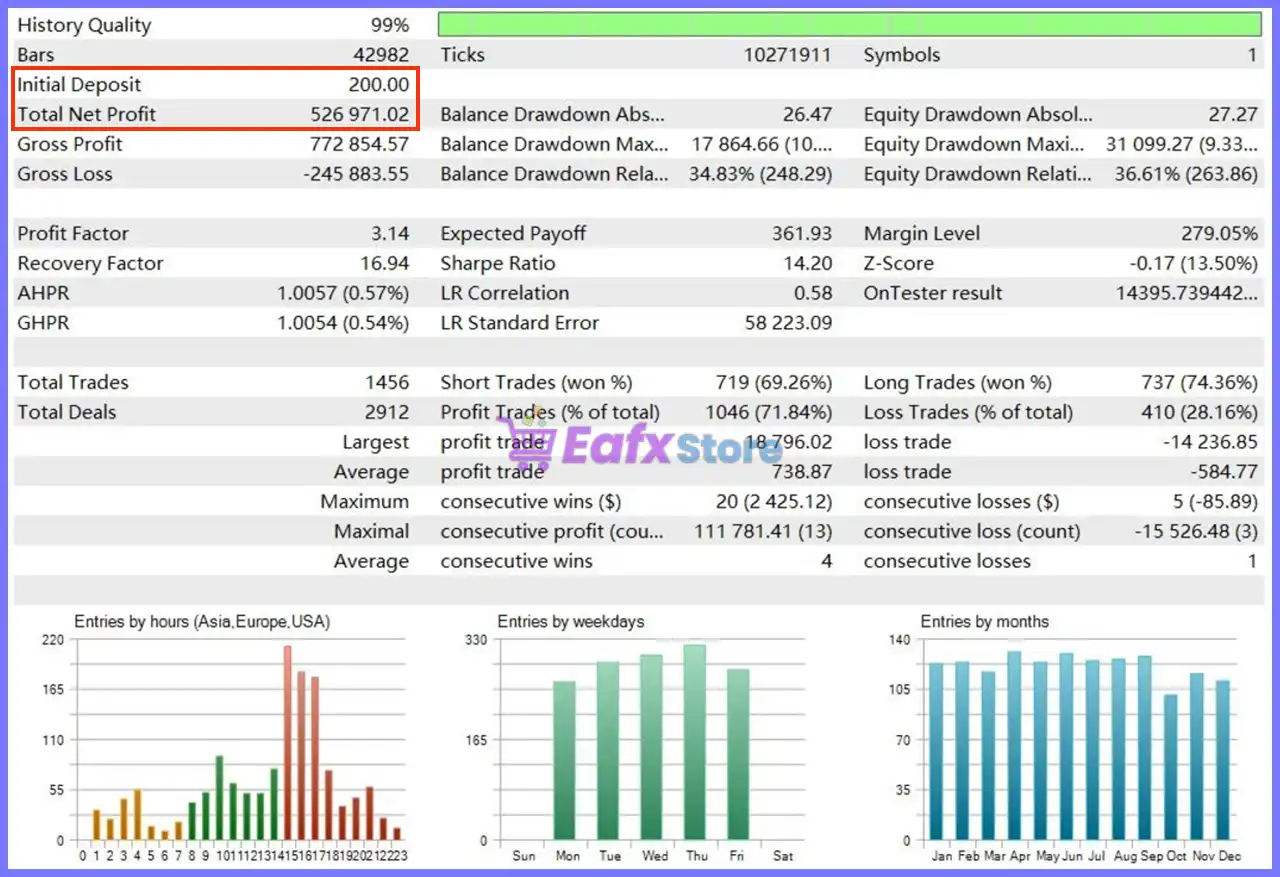This screenshot has height=877, width=1280.
Task: Click Equity Drawdown Absolute value 27.27
Action: point(1233,115)
